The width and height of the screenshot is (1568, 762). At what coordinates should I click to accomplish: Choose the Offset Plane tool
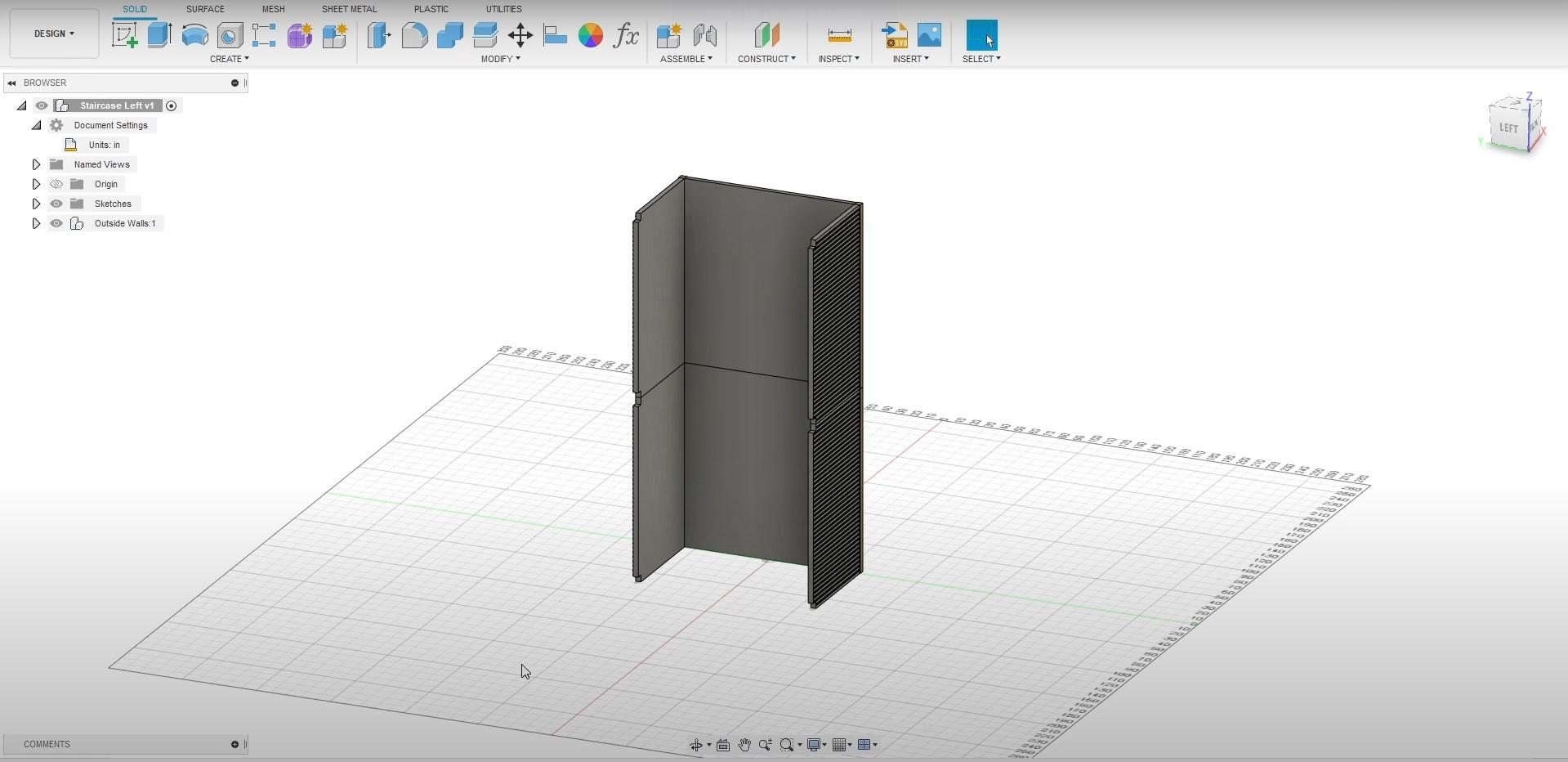(x=766, y=35)
